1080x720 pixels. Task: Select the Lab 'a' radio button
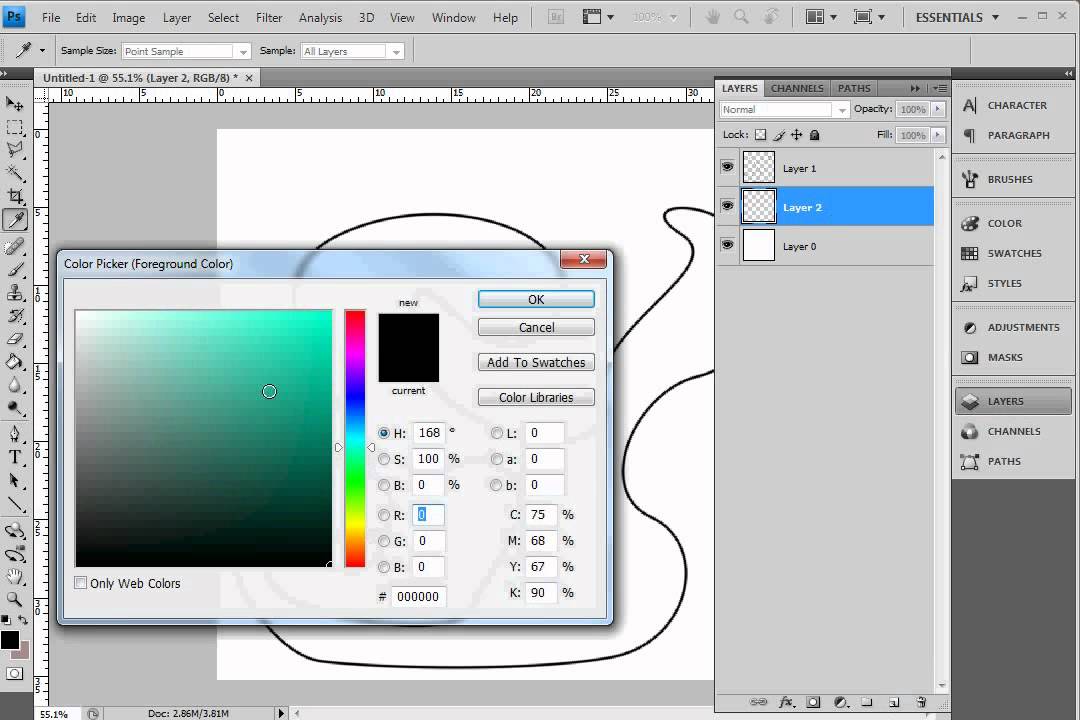[x=497, y=460]
